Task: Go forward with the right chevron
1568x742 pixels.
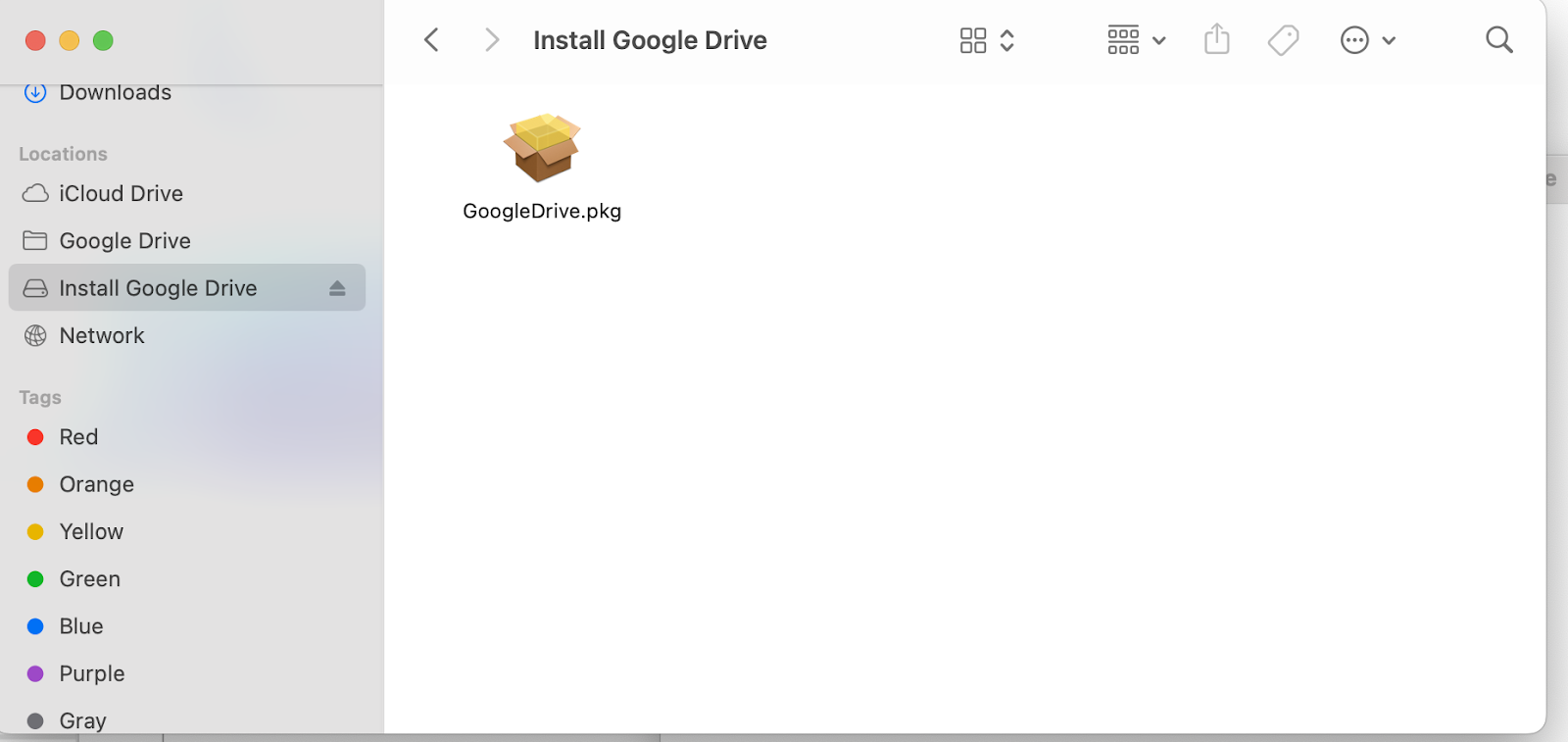Action: pyautogui.click(x=492, y=40)
